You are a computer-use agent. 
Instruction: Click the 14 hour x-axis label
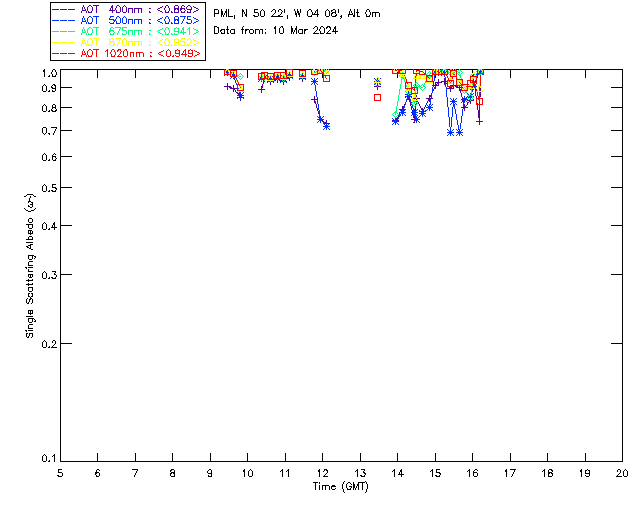(x=398, y=473)
